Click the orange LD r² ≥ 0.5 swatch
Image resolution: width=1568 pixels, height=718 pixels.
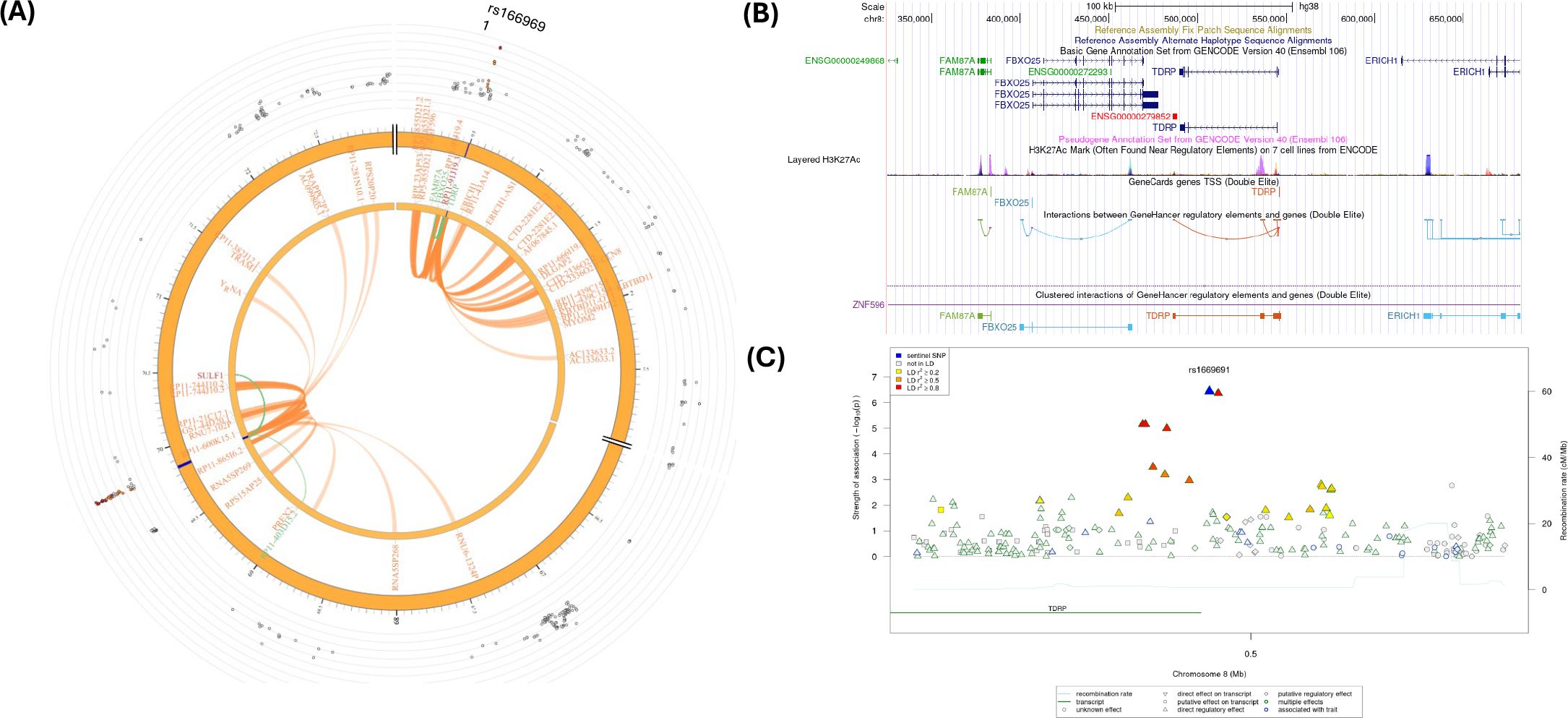pyautogui.click(x=898, y=380)
